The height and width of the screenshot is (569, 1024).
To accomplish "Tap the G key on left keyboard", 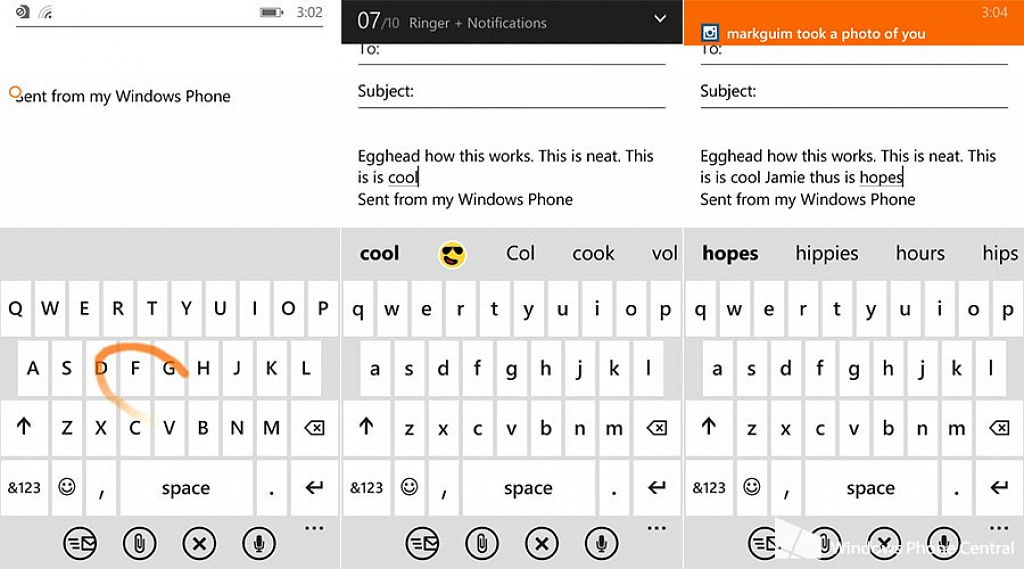I will click(x=169, y=368).
